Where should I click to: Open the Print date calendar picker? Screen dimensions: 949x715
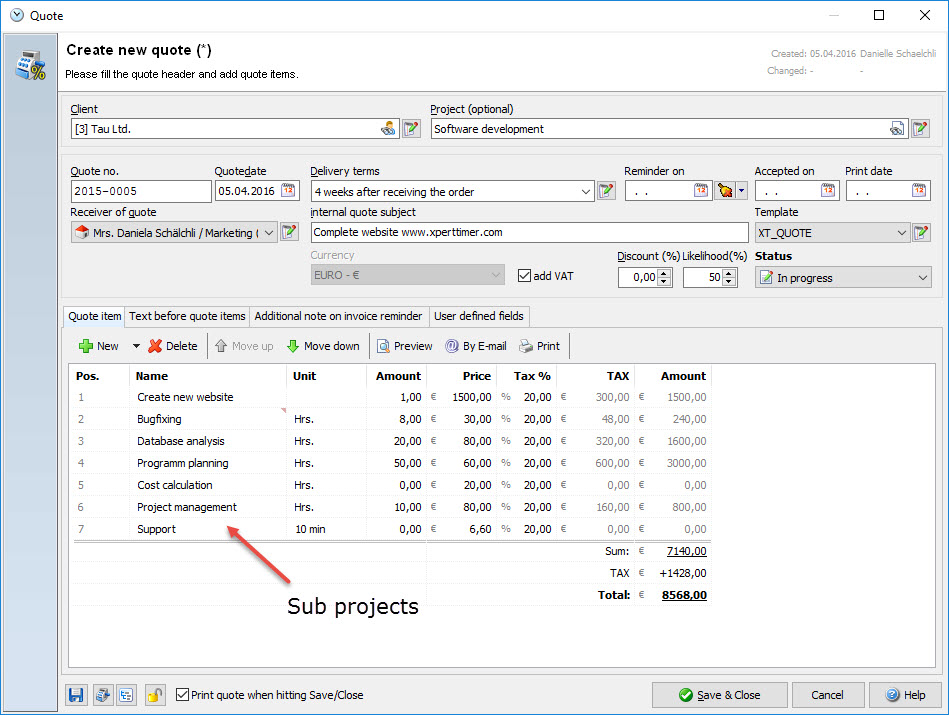(919, 191)
